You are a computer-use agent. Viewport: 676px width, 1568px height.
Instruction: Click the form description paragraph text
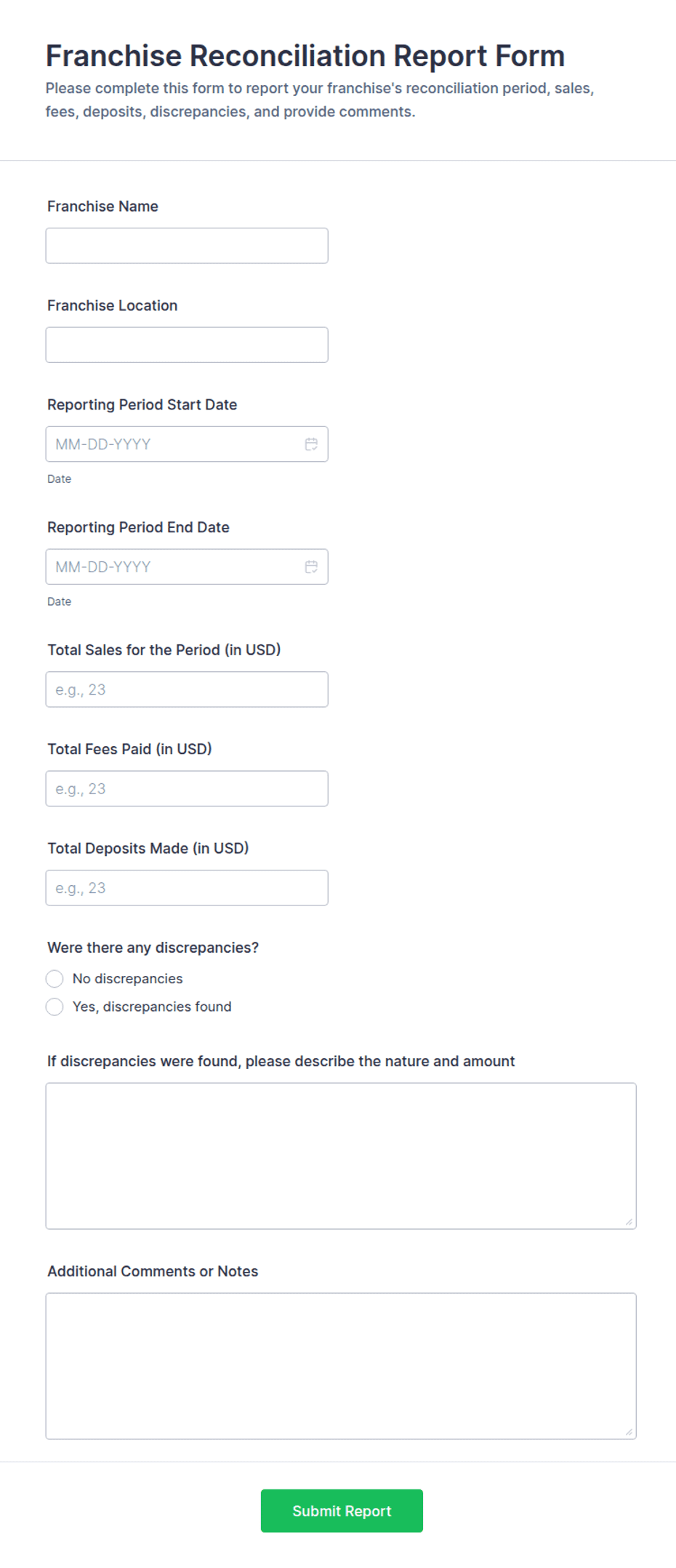click(320, 100)
